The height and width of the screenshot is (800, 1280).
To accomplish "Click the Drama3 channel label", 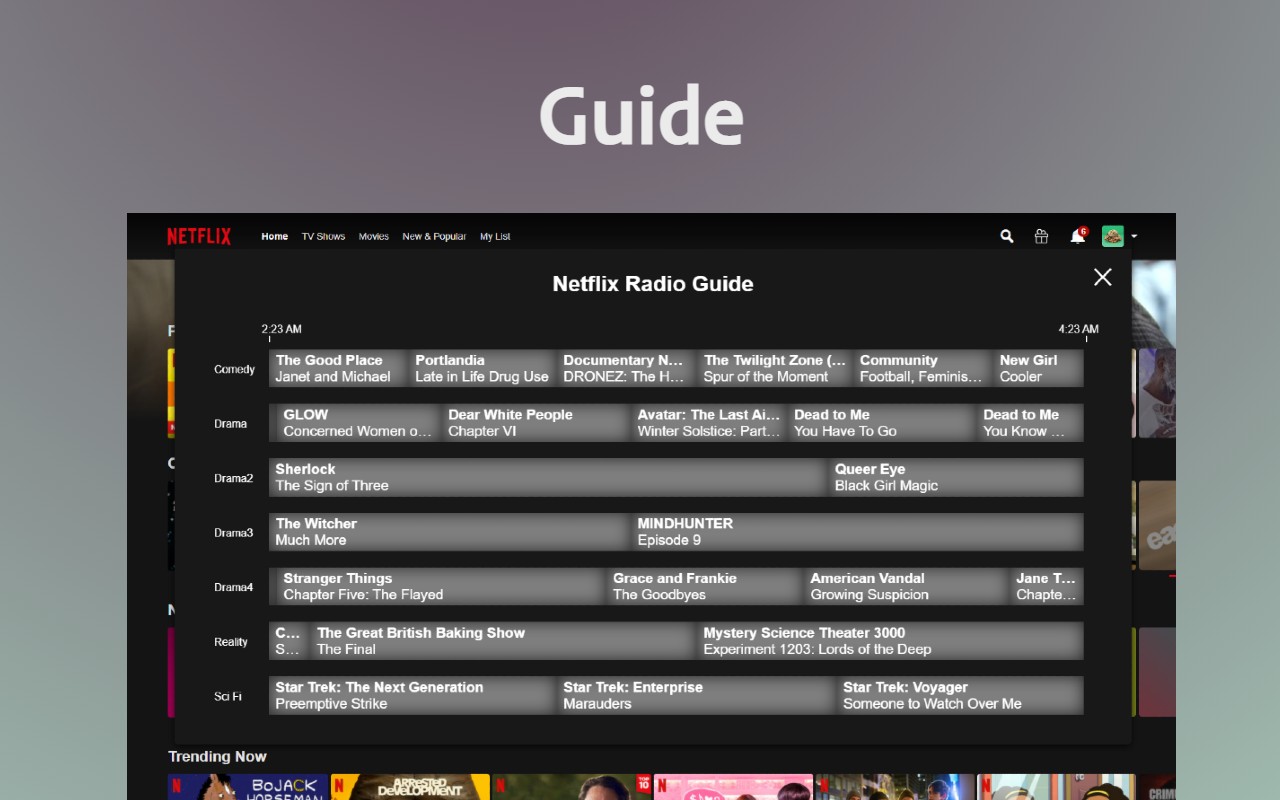I will (x=233, y=533).
